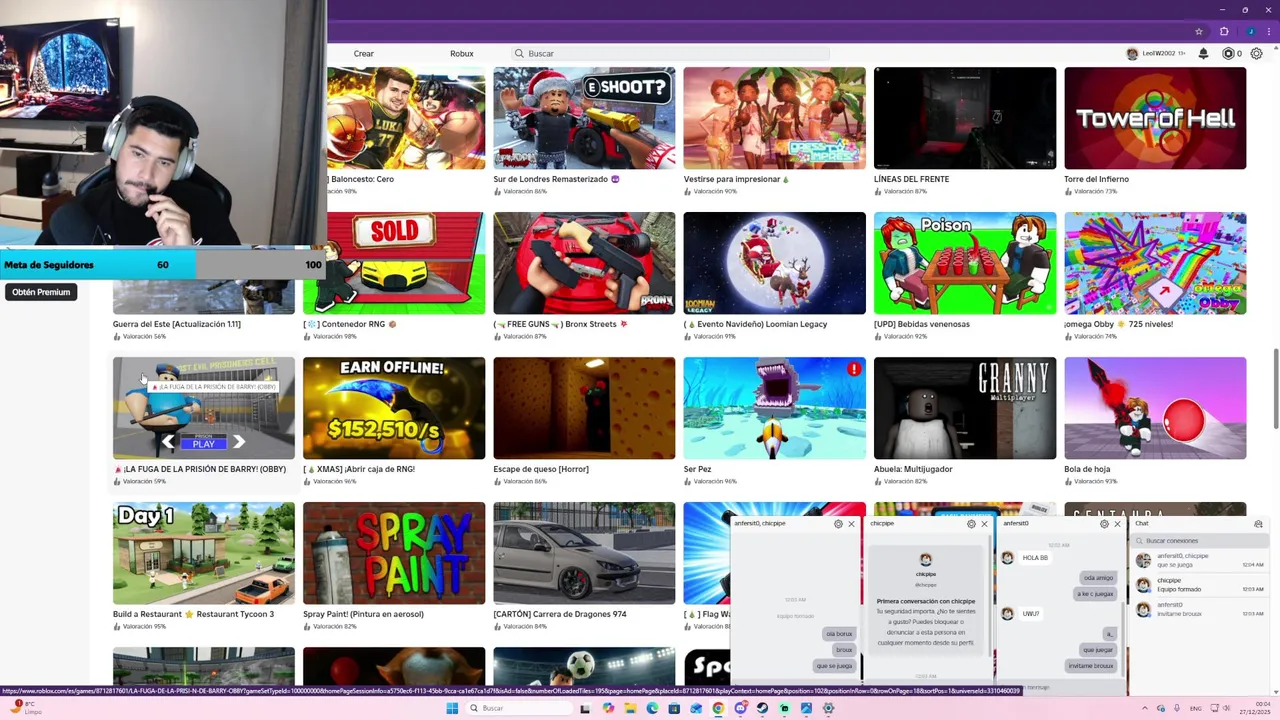Click Torre del Infierno title link

[1096, 179]
